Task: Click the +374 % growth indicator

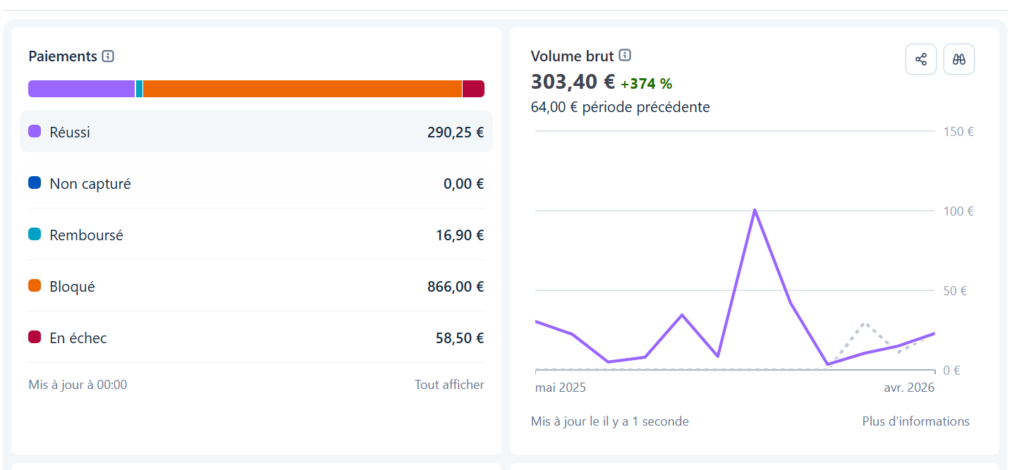Action: [646, 84]
